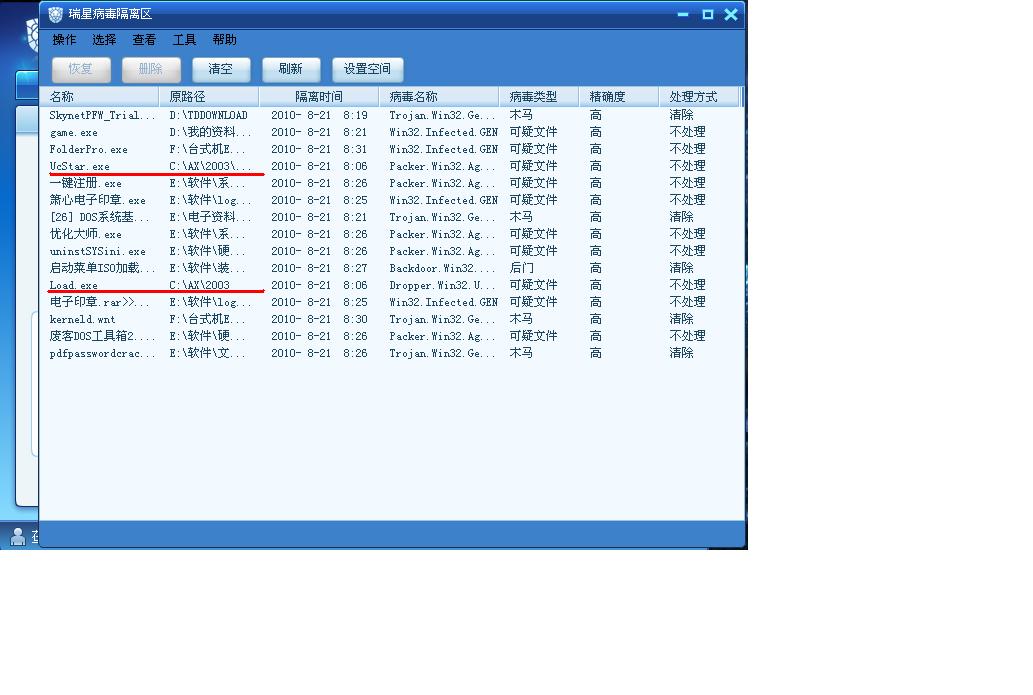Image resolution: width=1033 pixels, height=695 pixels.
Task: Click 可疑文件 type in Load.exe row
Action: 533,285
